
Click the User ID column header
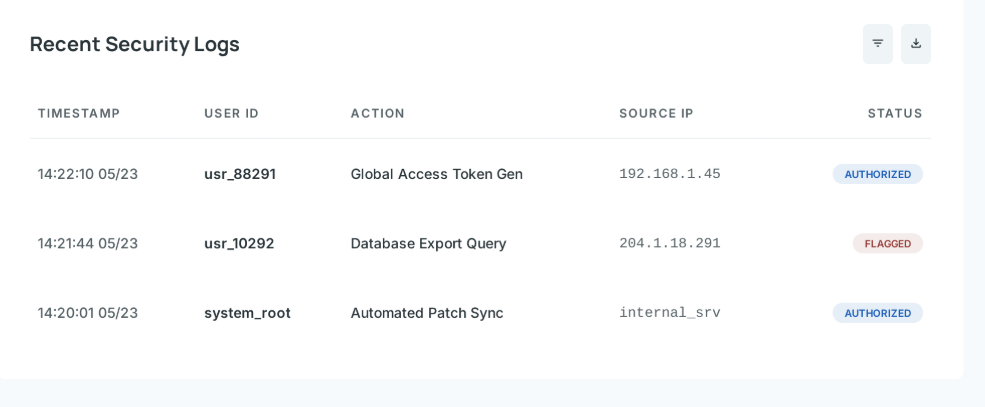coord(231,113)
